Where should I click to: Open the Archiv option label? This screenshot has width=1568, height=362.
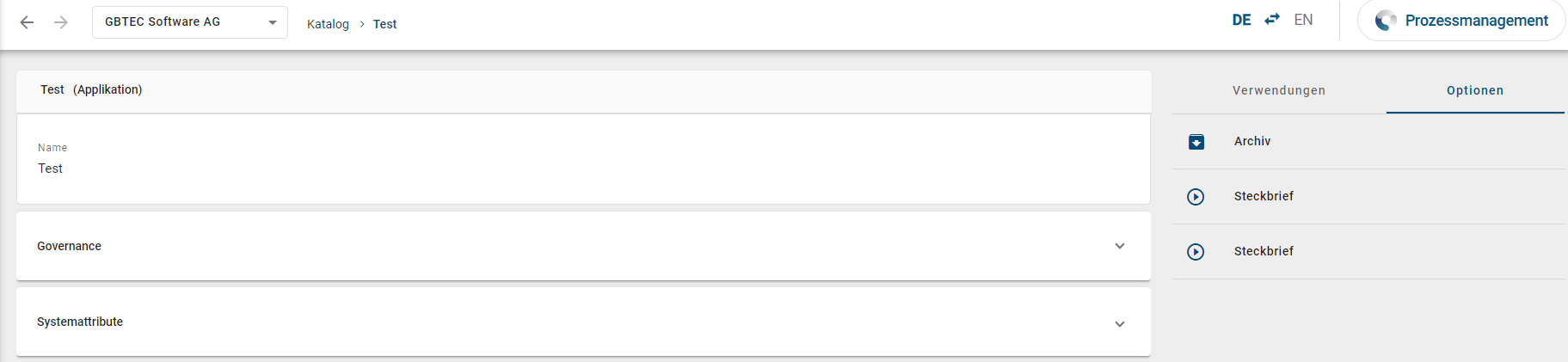click(x=1251, y=141)
